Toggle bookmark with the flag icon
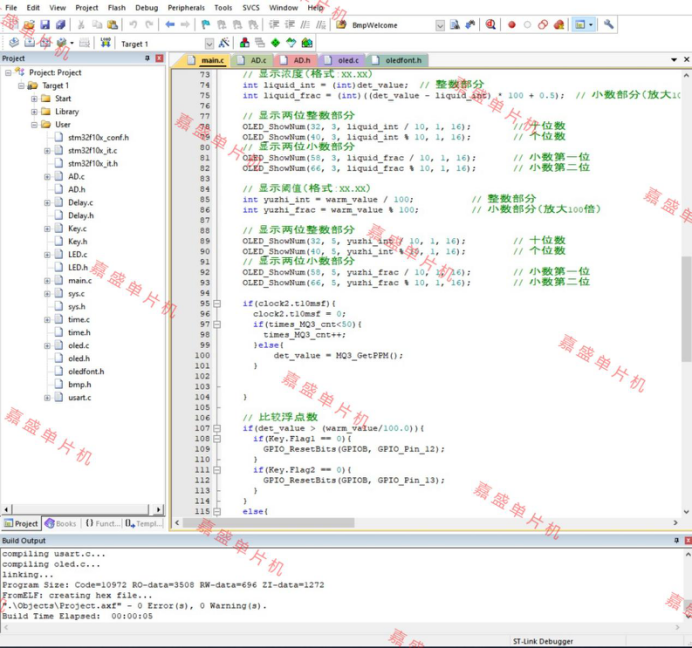This screenshot has width=692, height=648. [205, 24]
